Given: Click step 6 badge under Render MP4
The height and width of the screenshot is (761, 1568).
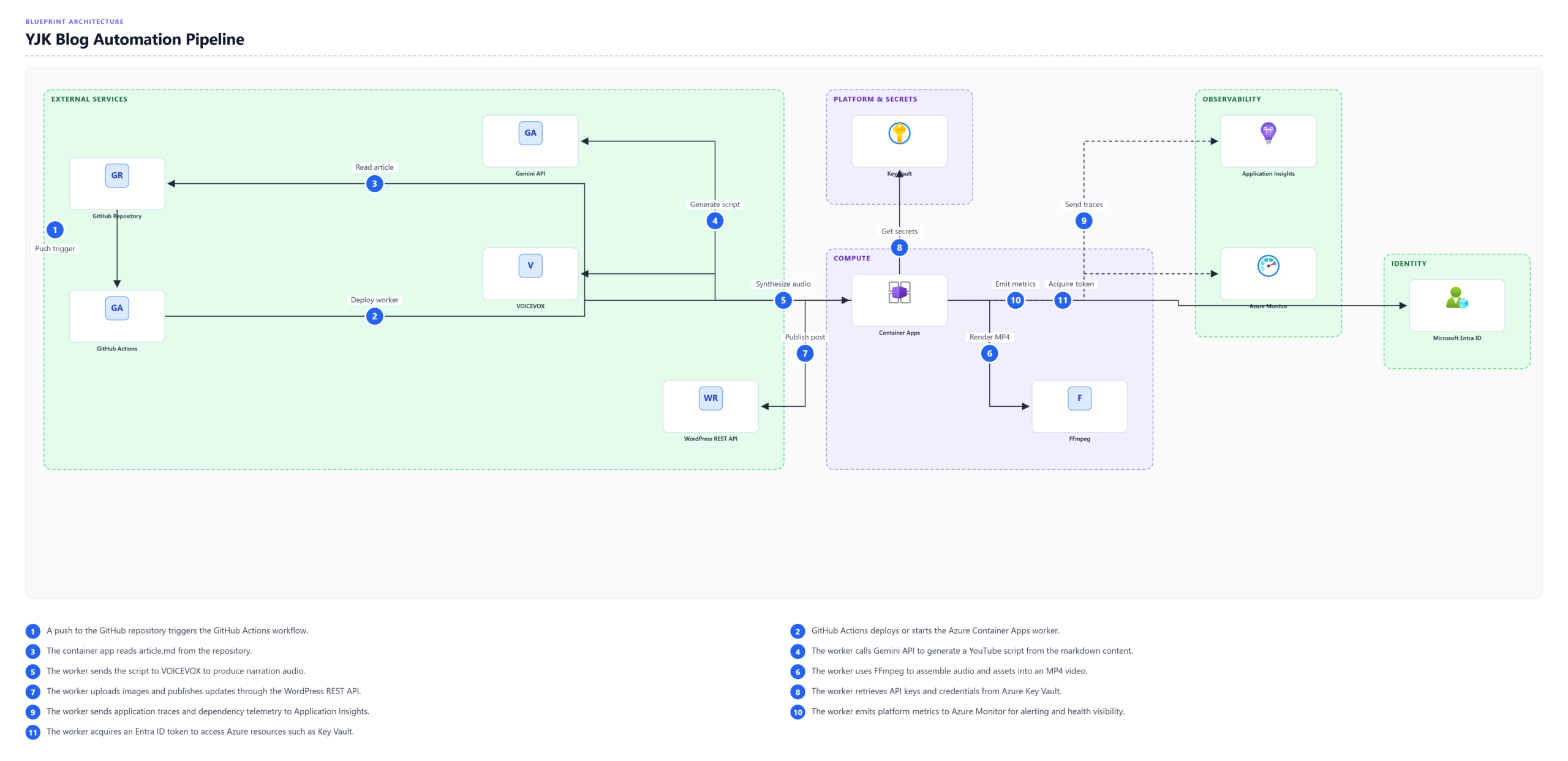Looking at the screenshot, I should (x=989, y=354).
